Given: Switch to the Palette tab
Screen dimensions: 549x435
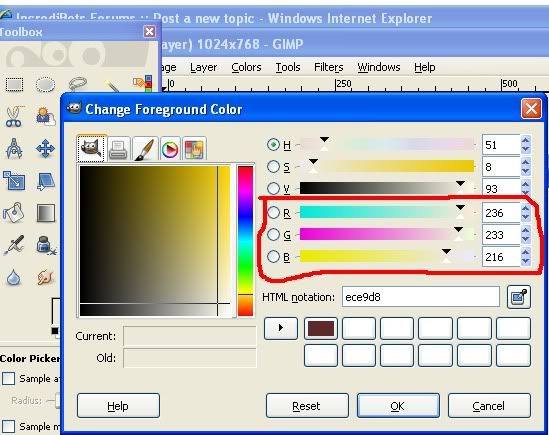Looking at the screenshot, I should pos(194,149).
